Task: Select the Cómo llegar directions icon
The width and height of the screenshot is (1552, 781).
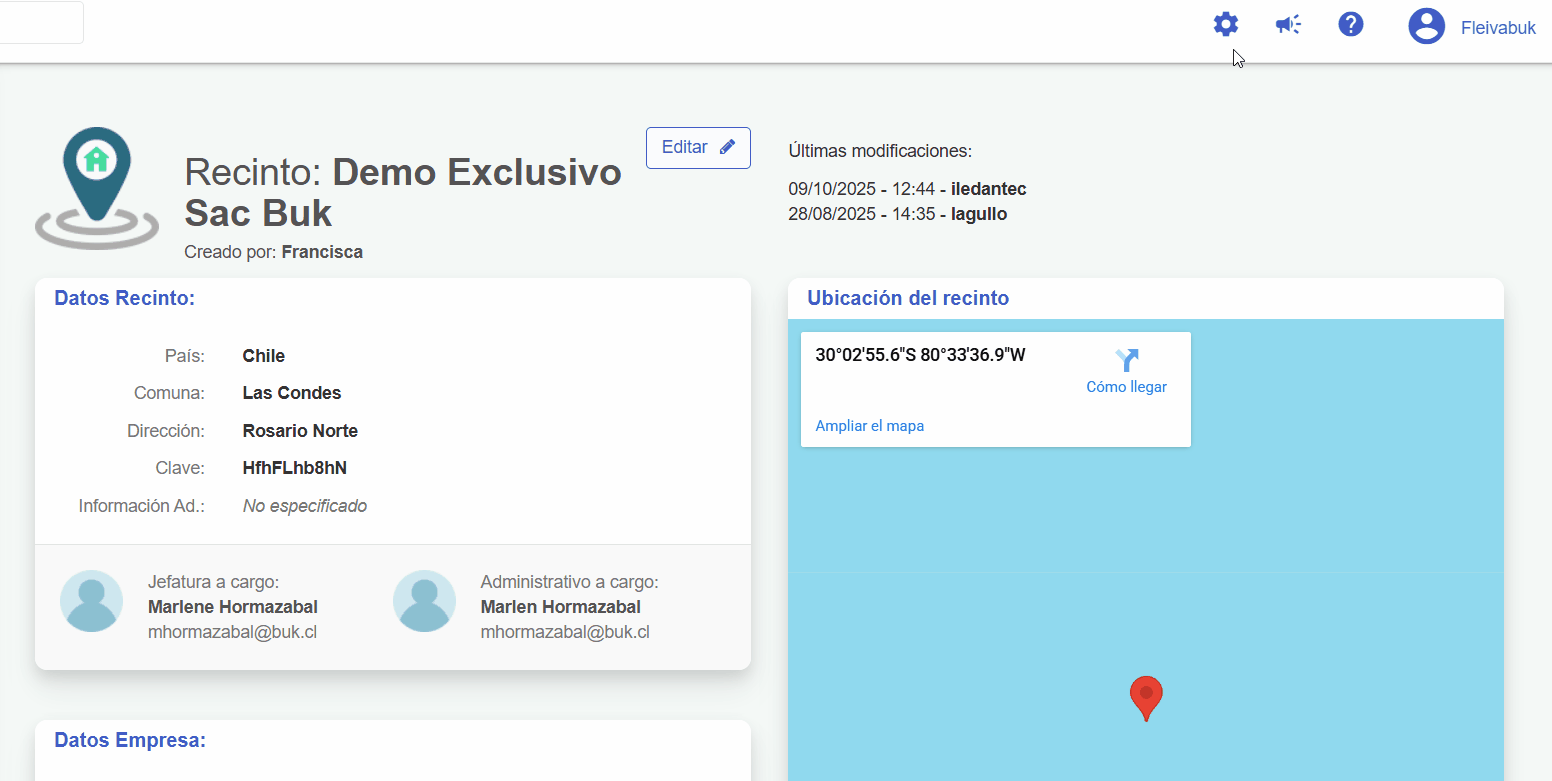Action: 1127,359
